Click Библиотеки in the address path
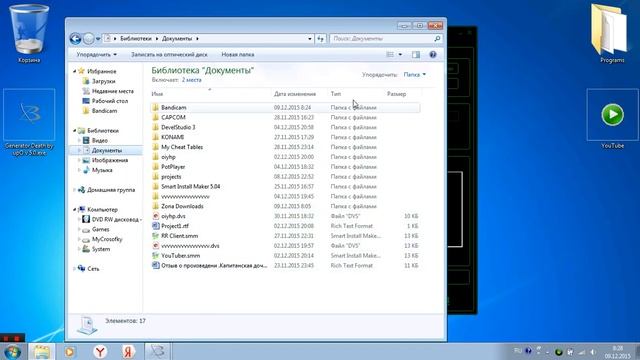The height and width of the screenshot is (360, 640). pyautogui.click(x=136, y=39)
